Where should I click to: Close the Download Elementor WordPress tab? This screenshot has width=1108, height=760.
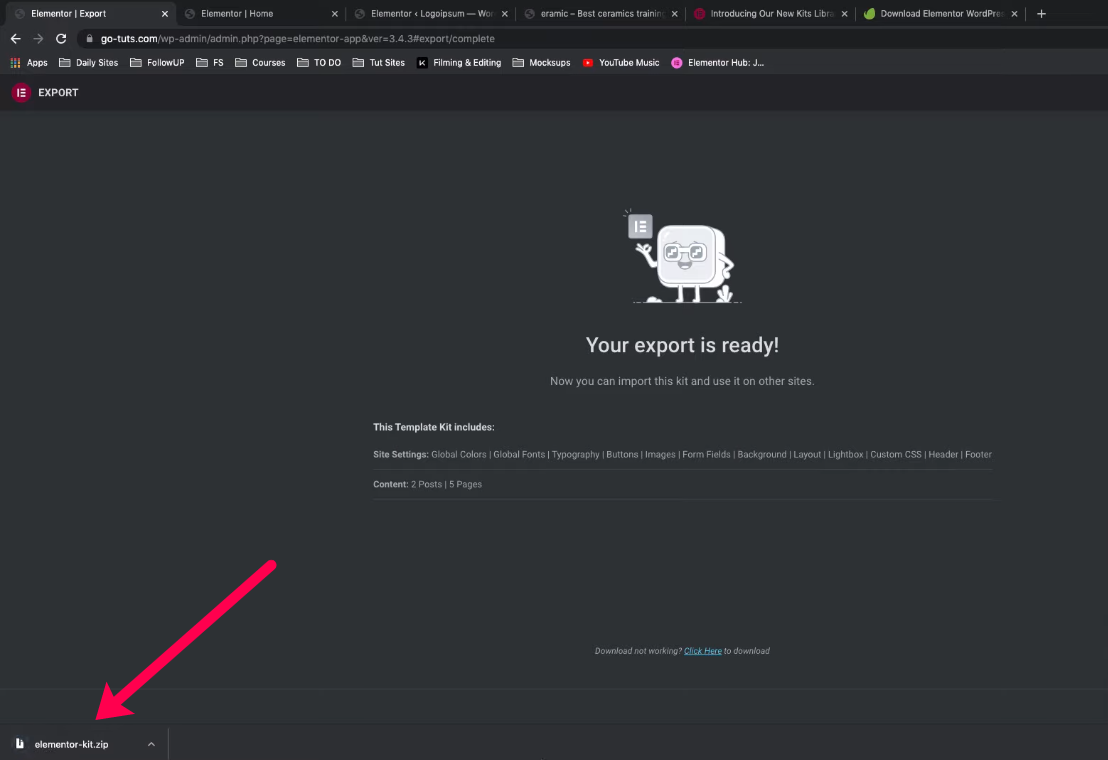(x=1015, y=13)
